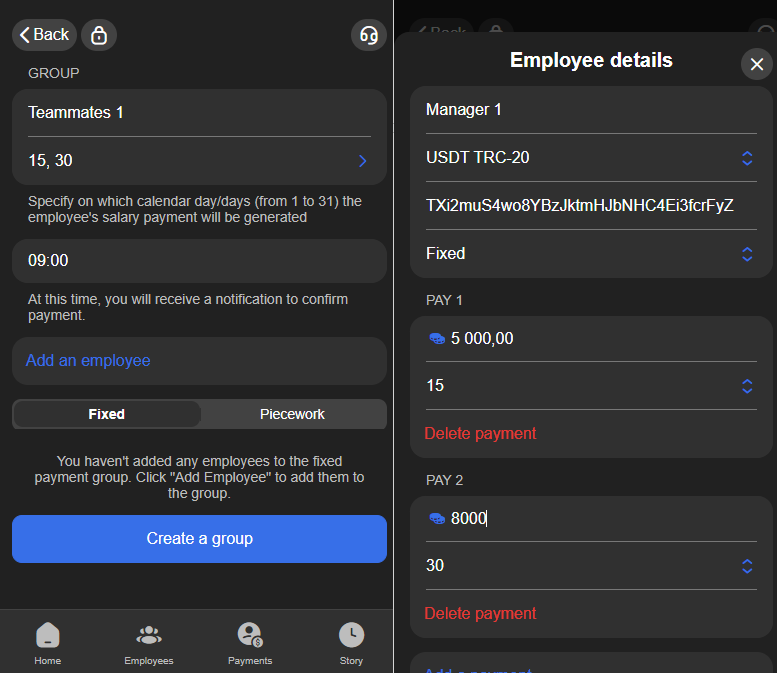Screen dimensions: 777x673
Task: Click the Employee details title
Action: pos(591,60)
